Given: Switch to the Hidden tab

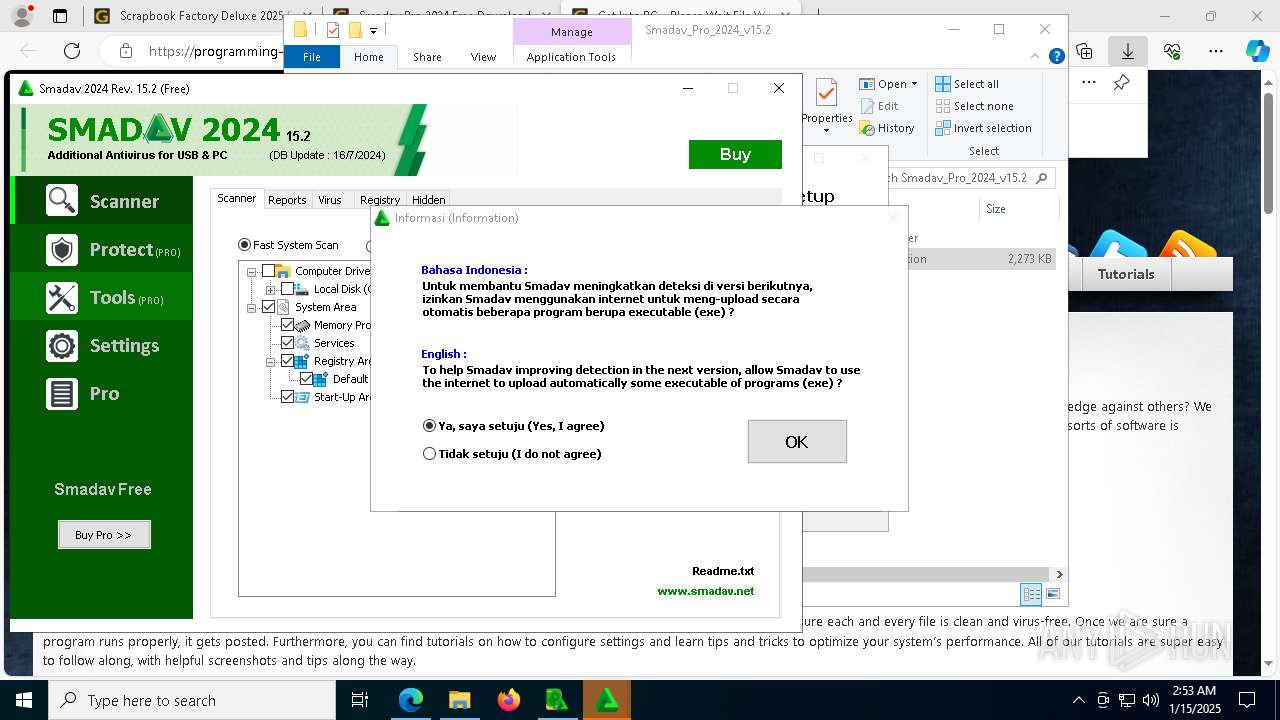Looking at the screenshot, I should coord(429,200).
